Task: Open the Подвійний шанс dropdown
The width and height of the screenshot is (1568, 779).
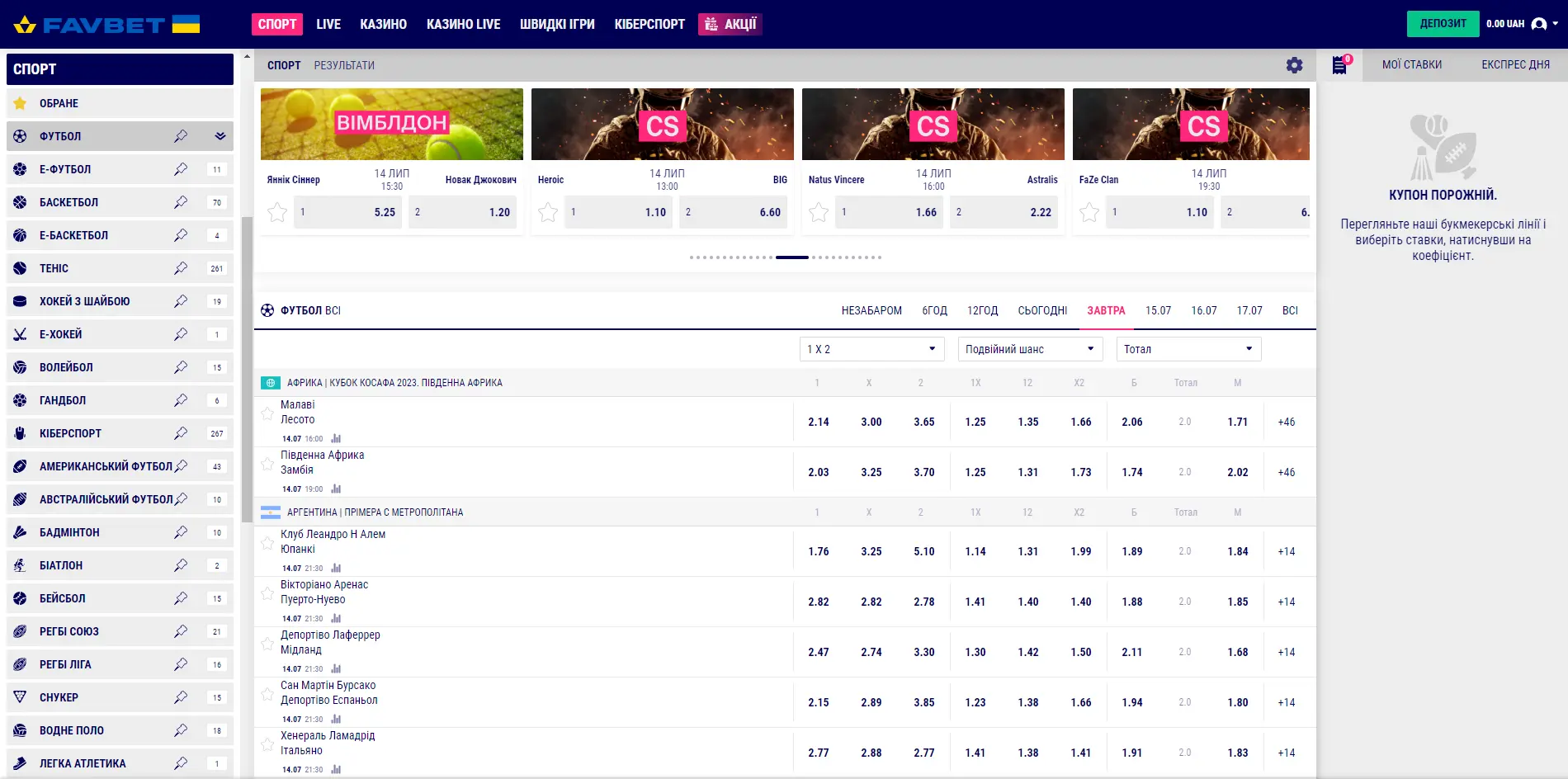Action: pos(1030,349)
